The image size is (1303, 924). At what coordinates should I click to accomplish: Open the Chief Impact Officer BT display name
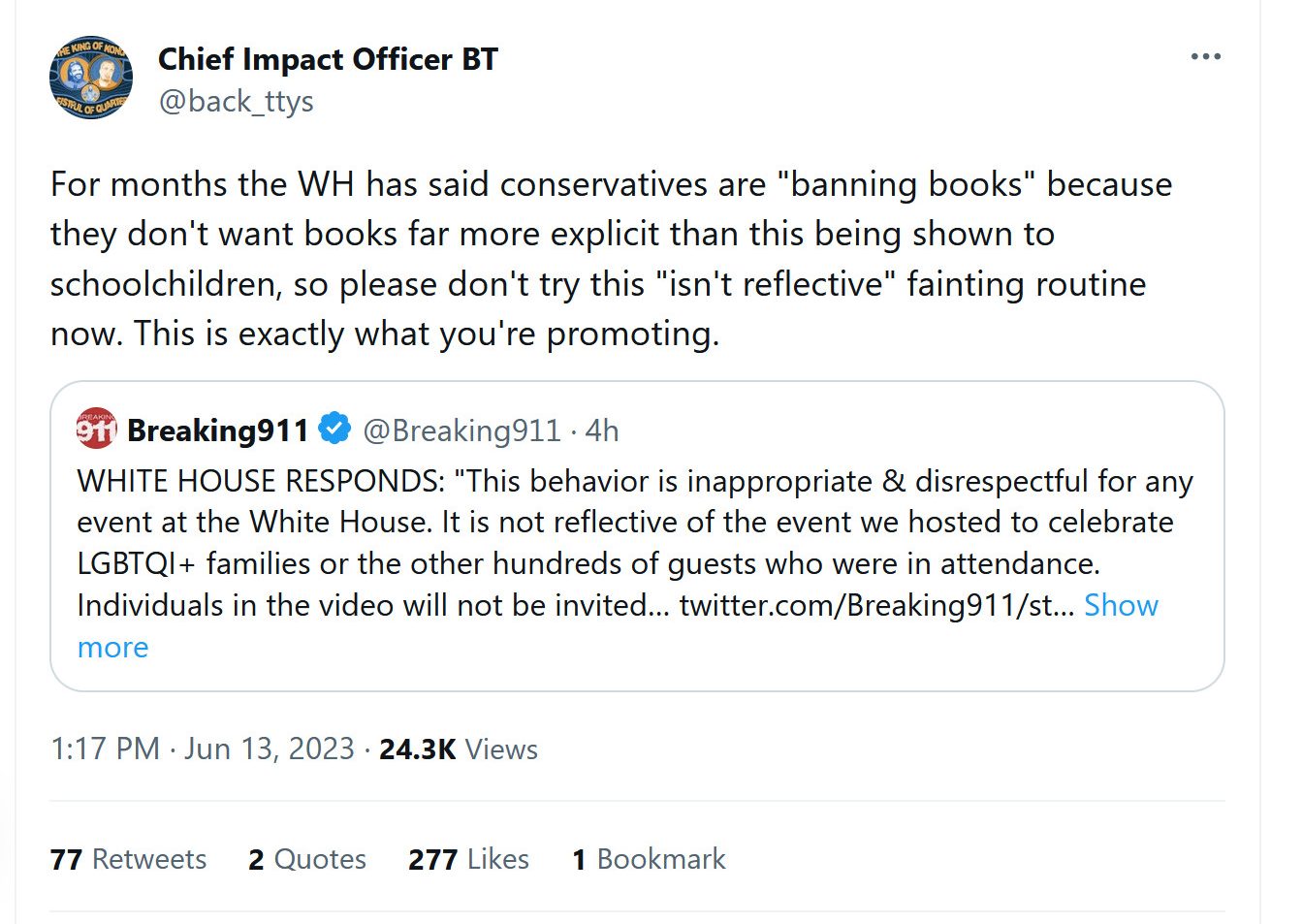(328, 59)
